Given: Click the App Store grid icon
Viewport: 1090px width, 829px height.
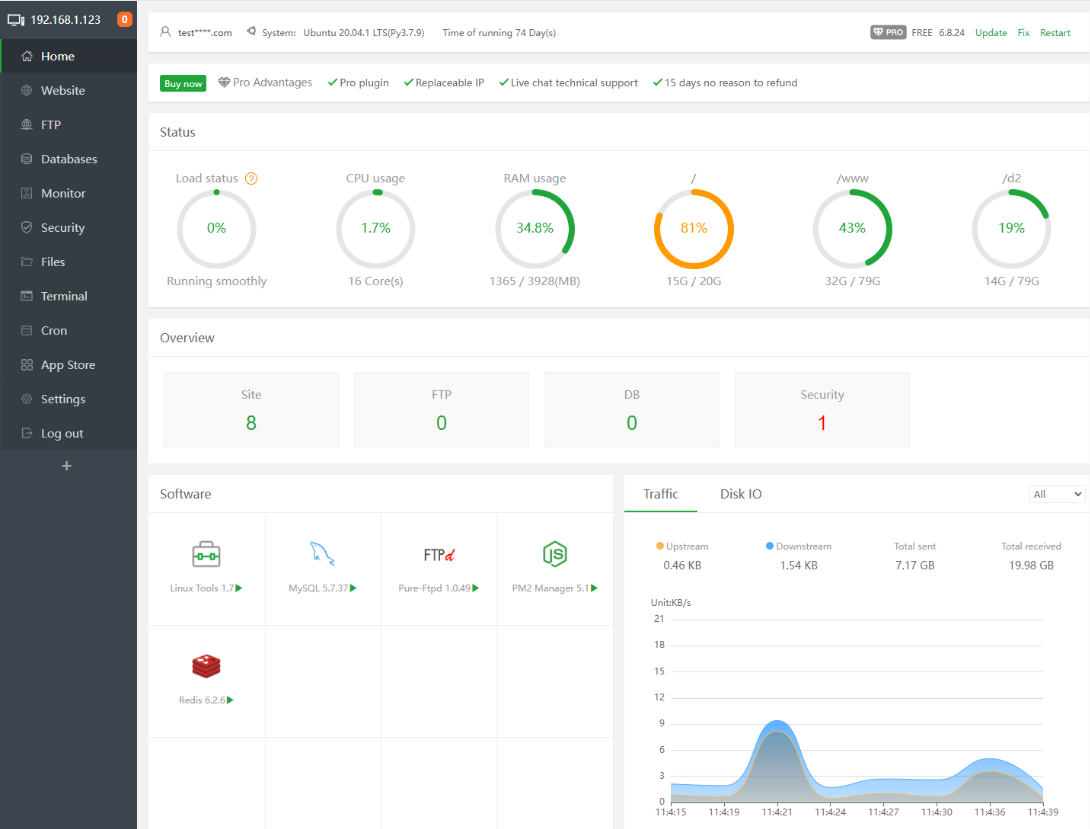Looking at the screenshot, I should (26, 365).
